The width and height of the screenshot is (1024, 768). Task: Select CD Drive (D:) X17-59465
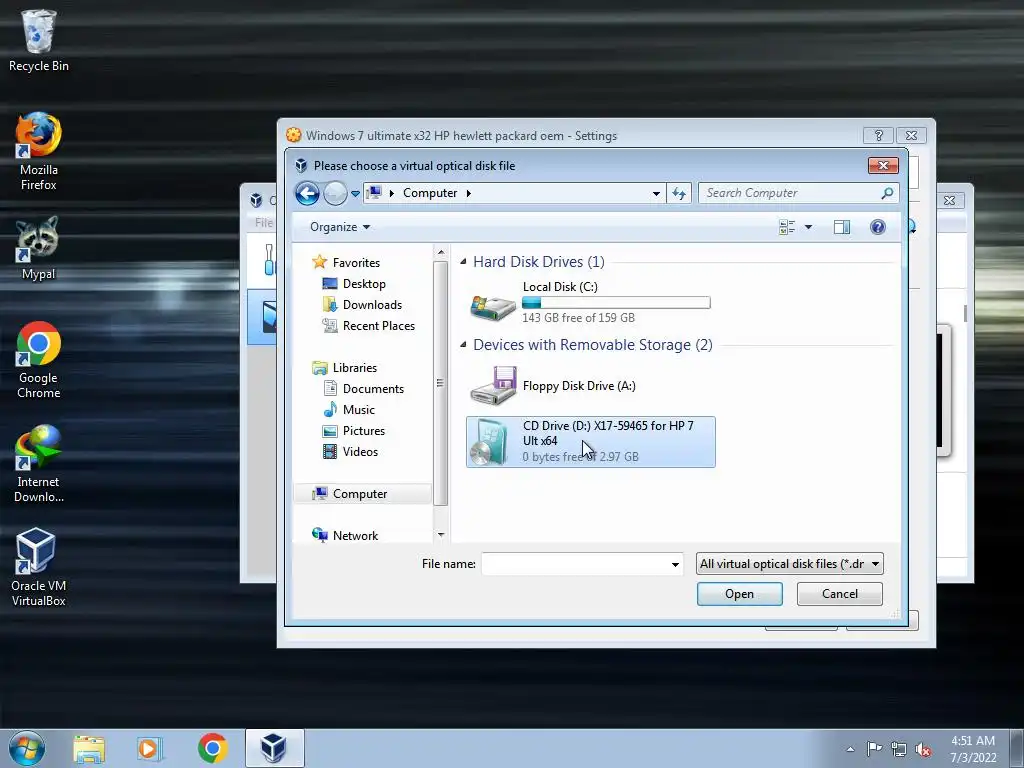pyautogui.click(x=590, y=441)
